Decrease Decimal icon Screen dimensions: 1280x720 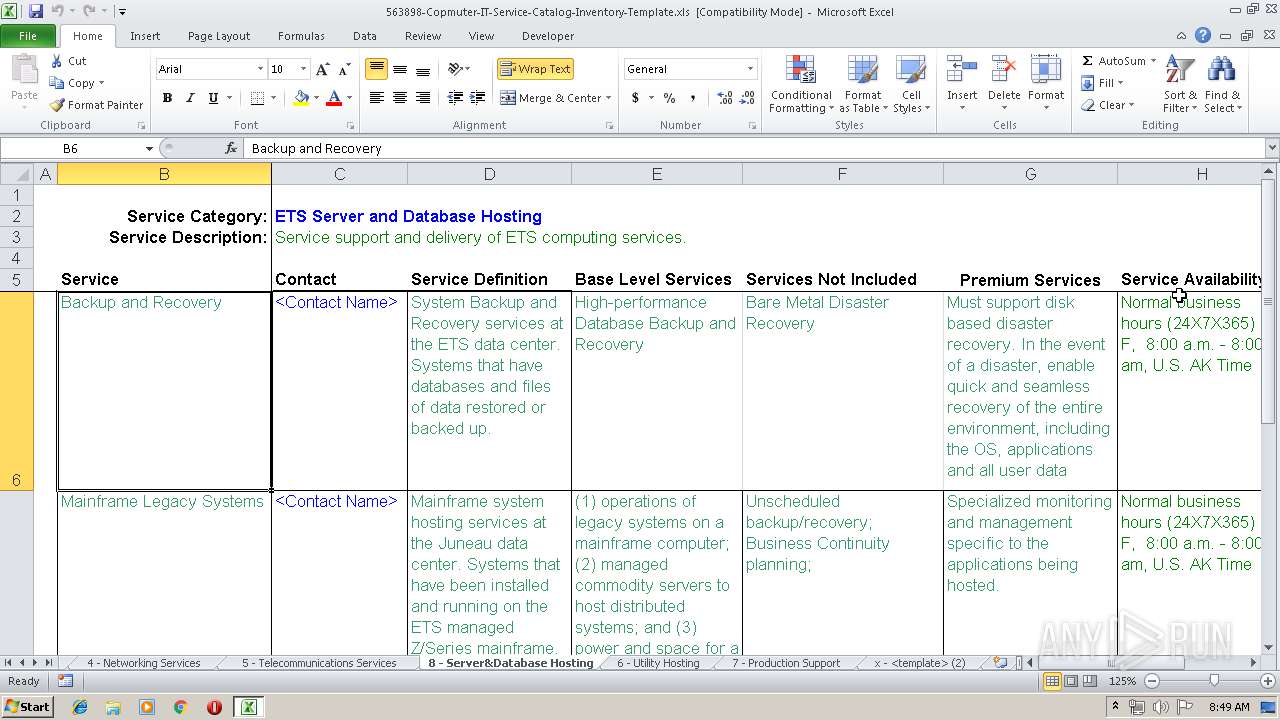tap(748, 98)
